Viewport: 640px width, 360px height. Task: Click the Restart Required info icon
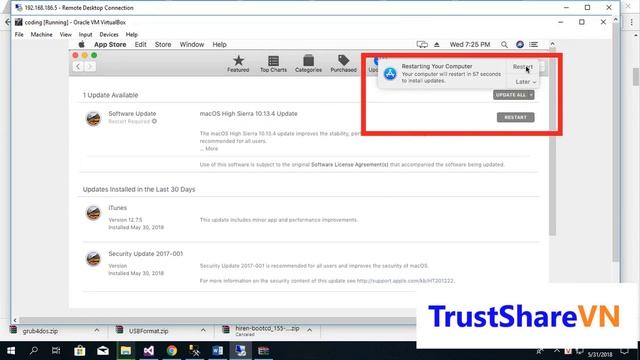[154, 121]
